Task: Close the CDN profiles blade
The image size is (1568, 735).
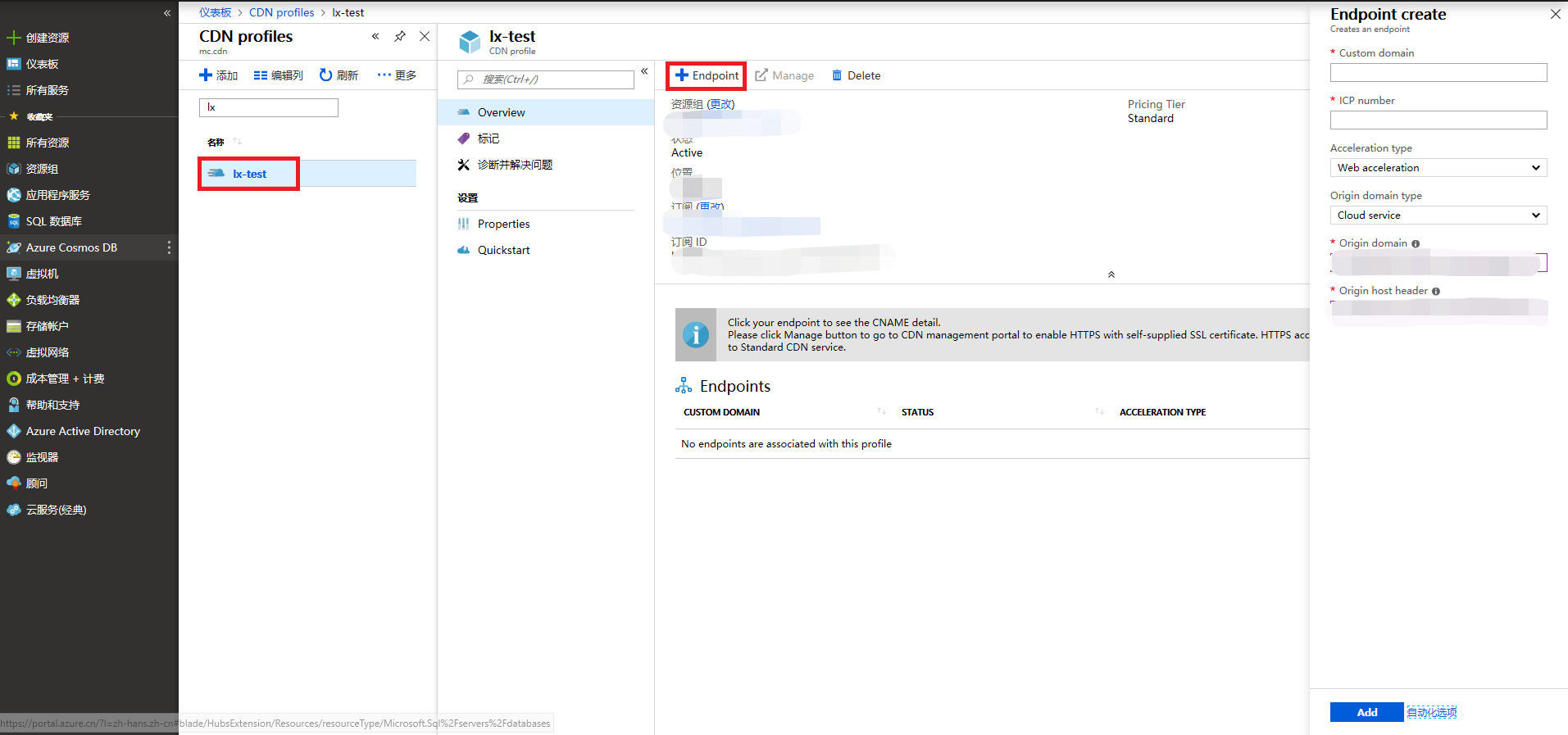Action: tap(425, 36)
